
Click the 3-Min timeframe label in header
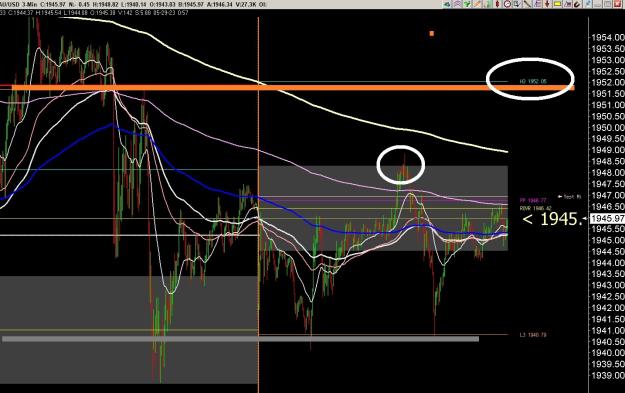28,5
